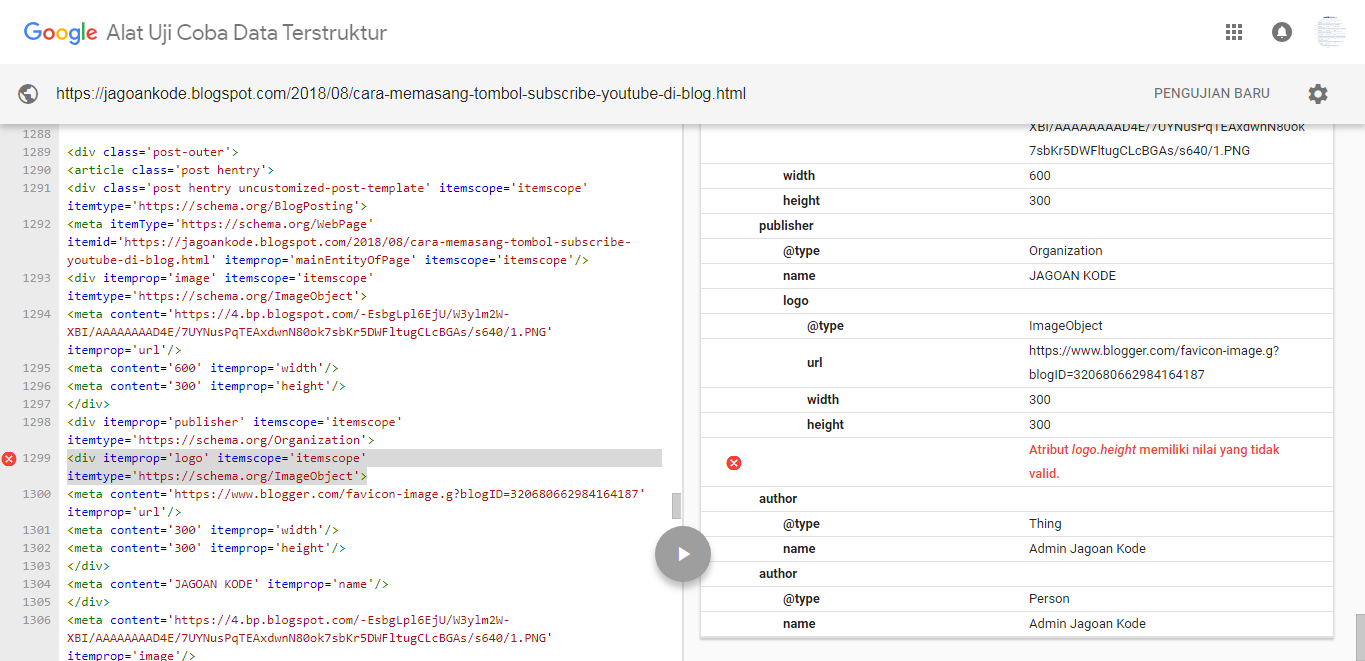Click the error icon at line 1299

click(9, 458)
